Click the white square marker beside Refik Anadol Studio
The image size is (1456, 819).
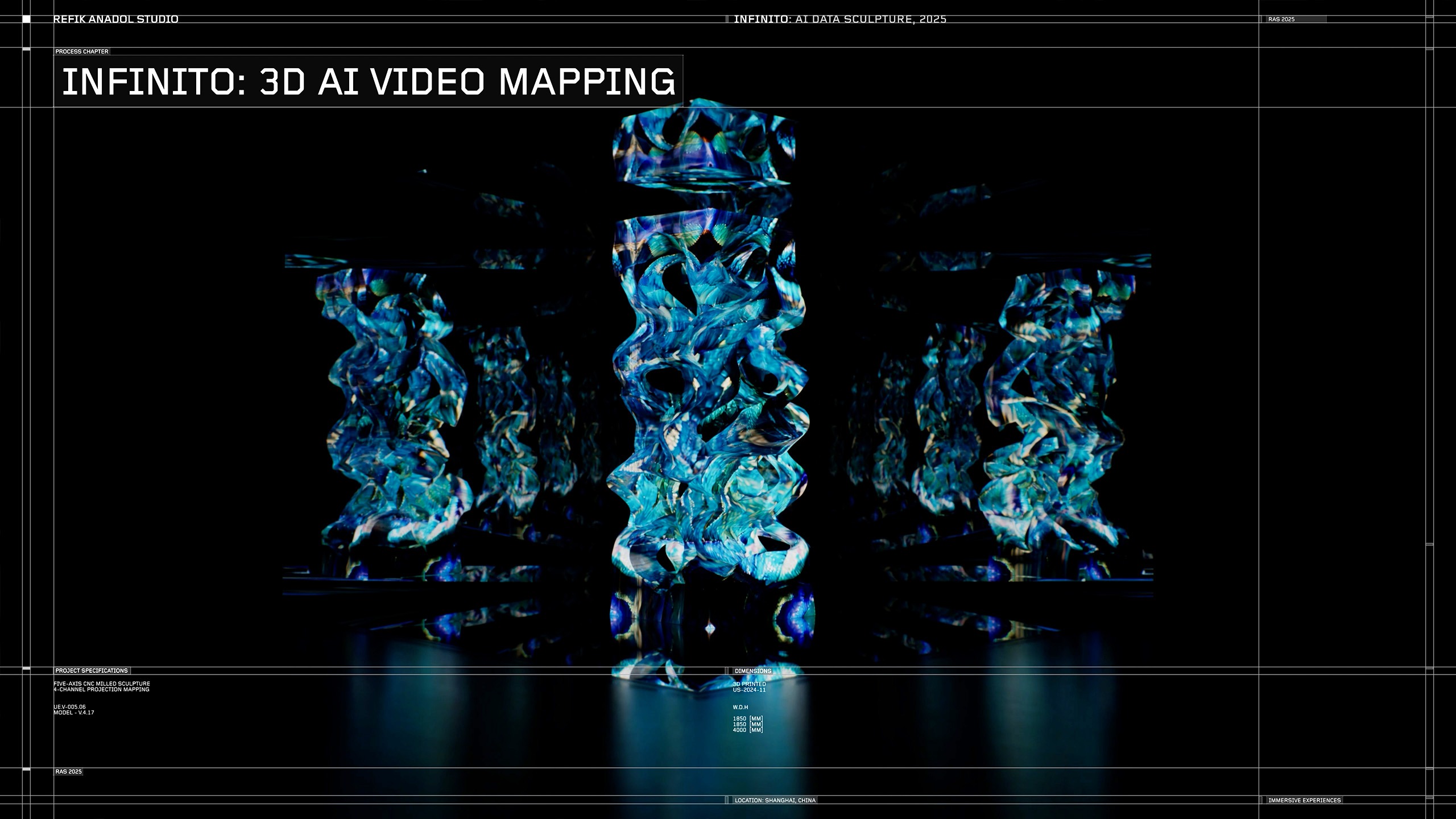tap(26, 19)
